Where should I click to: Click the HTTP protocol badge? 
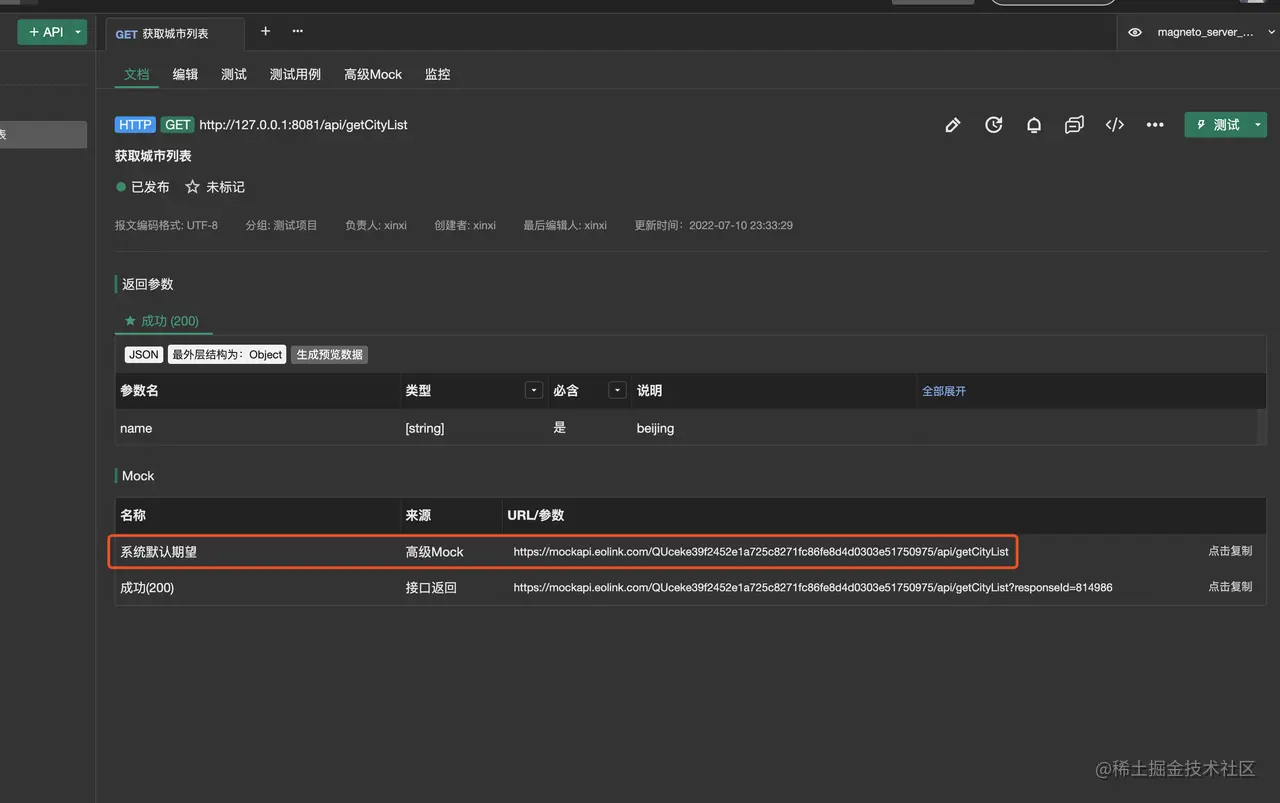[135, 125]
